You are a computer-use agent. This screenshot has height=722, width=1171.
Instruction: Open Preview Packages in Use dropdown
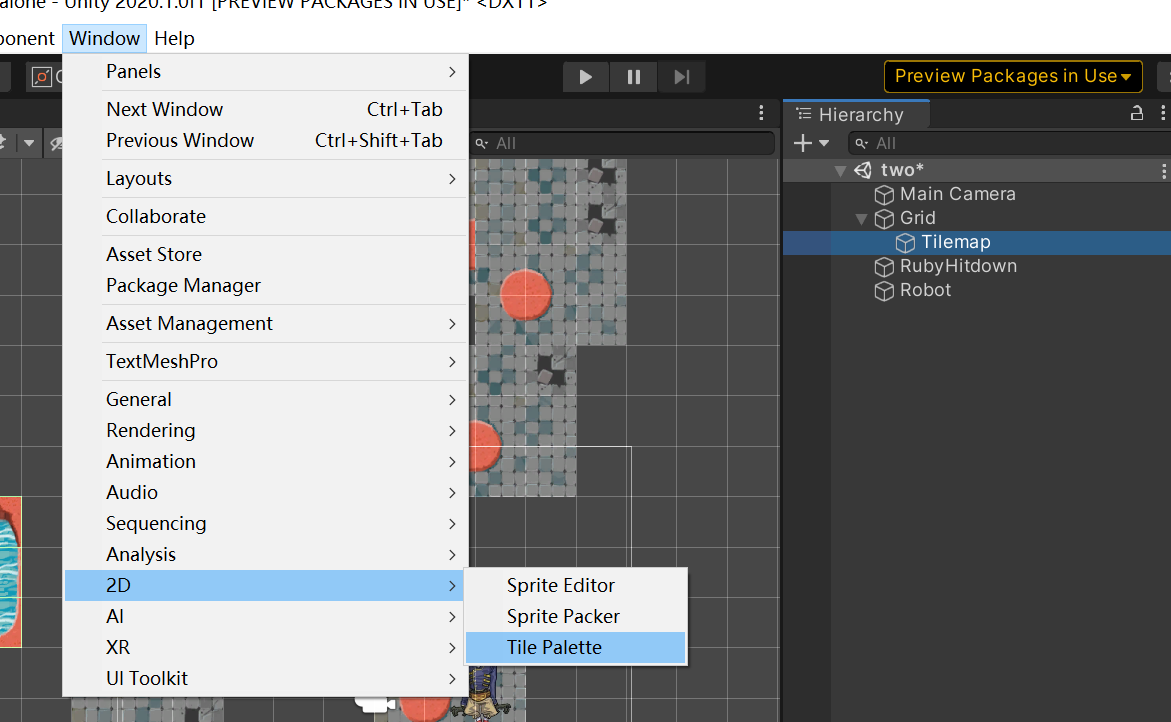pos(1013,76)
